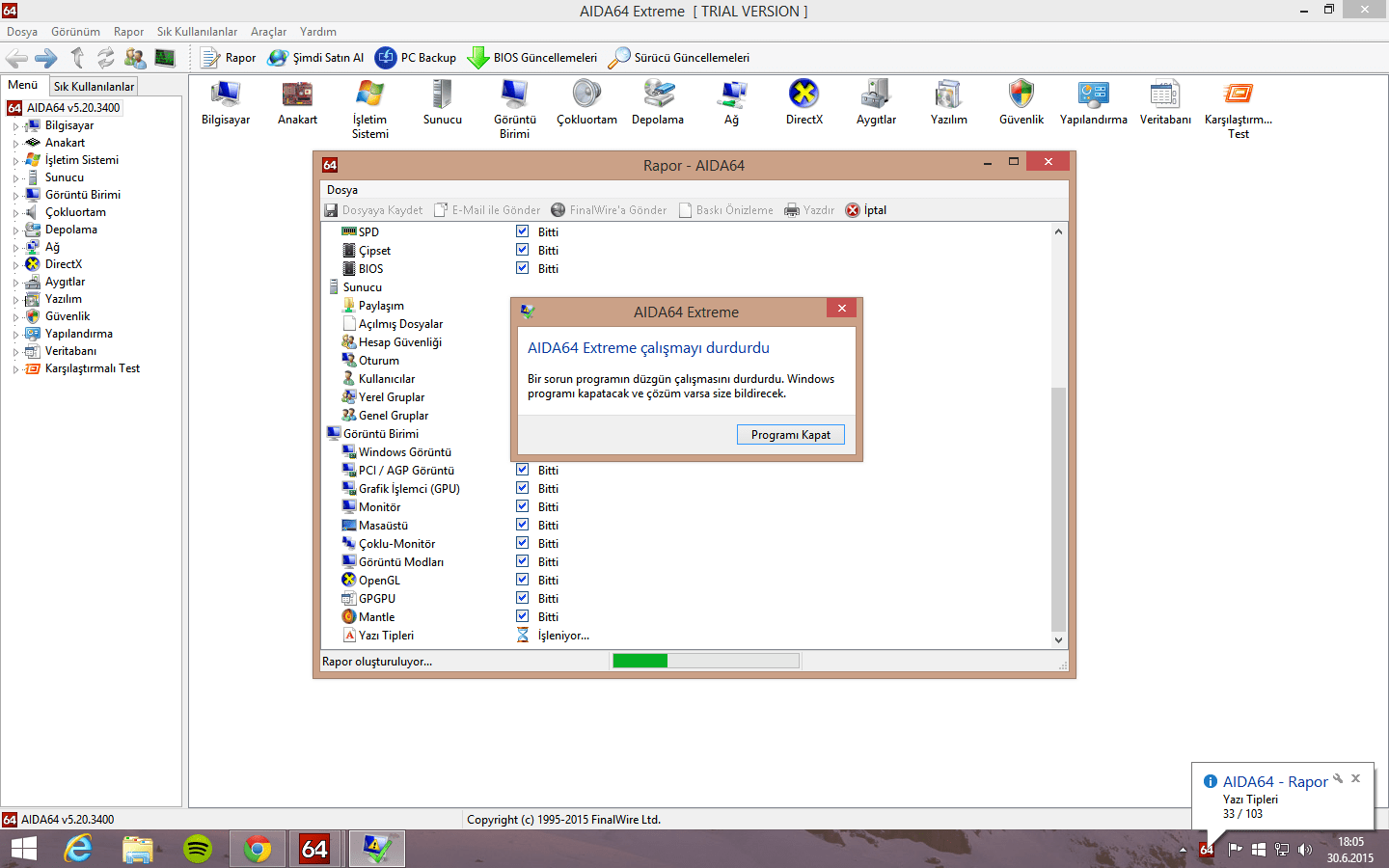The width and height of the screenshot is (1389, 868).
Task: Switch to the Sık Kullanılanlar sidebar tab
Action: (94, 86)
